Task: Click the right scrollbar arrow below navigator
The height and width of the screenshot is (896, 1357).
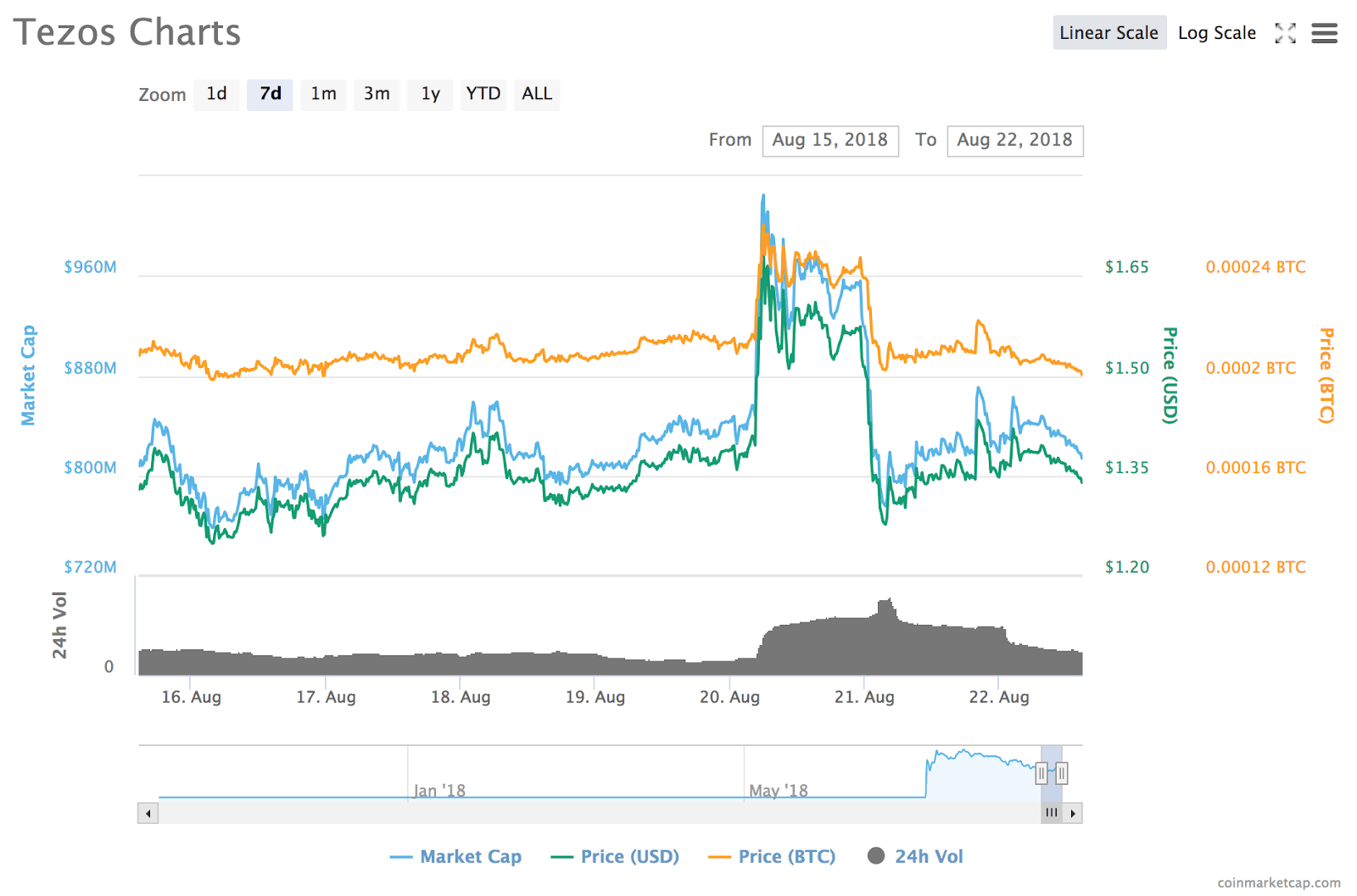Action: coord(1072,812)
